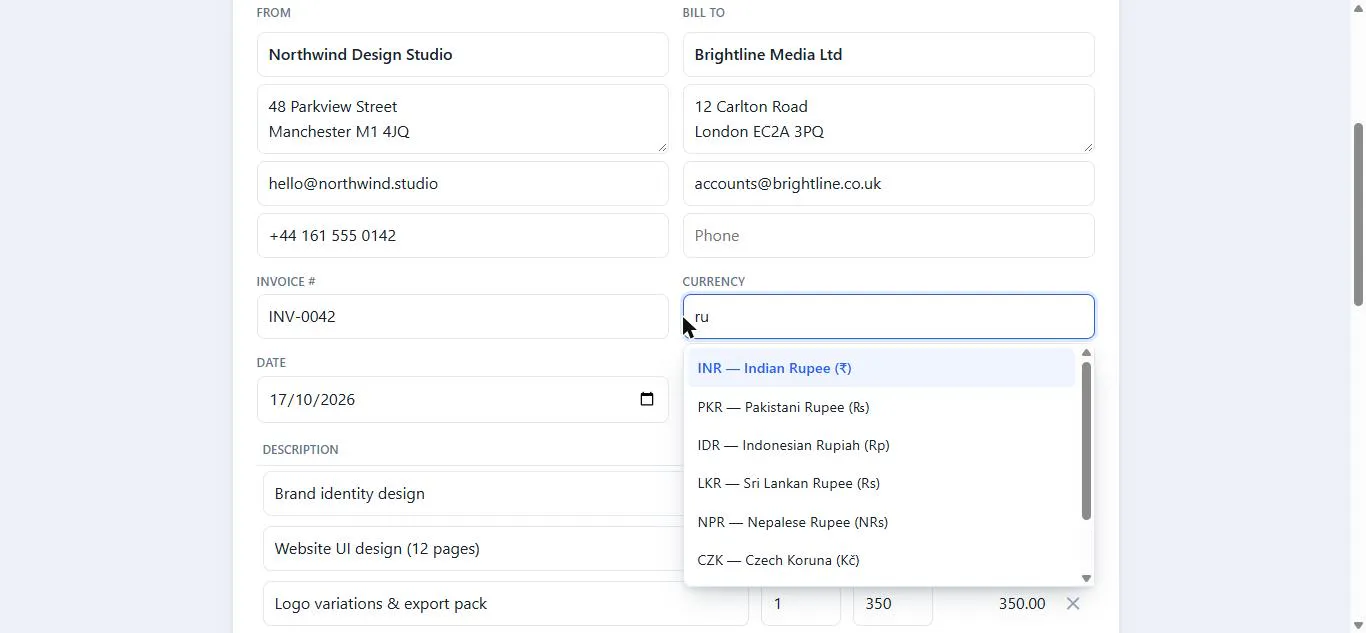Viewport: 1366px width, 633px height.
Task: Click the hello@northwind.studio email field
Action: (x=462, y=183)
